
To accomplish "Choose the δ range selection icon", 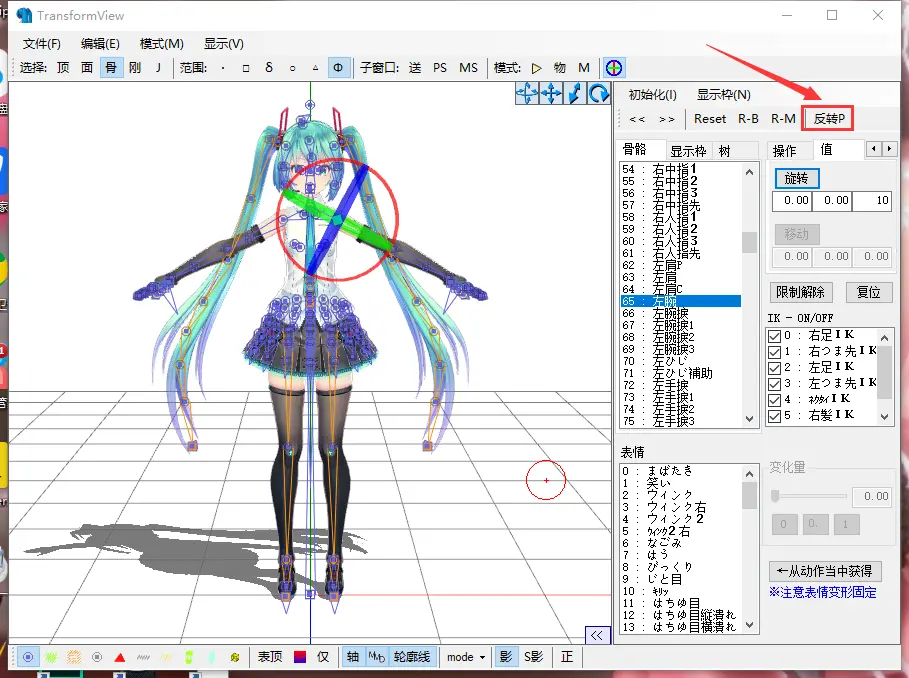I will tap(269, 68).
